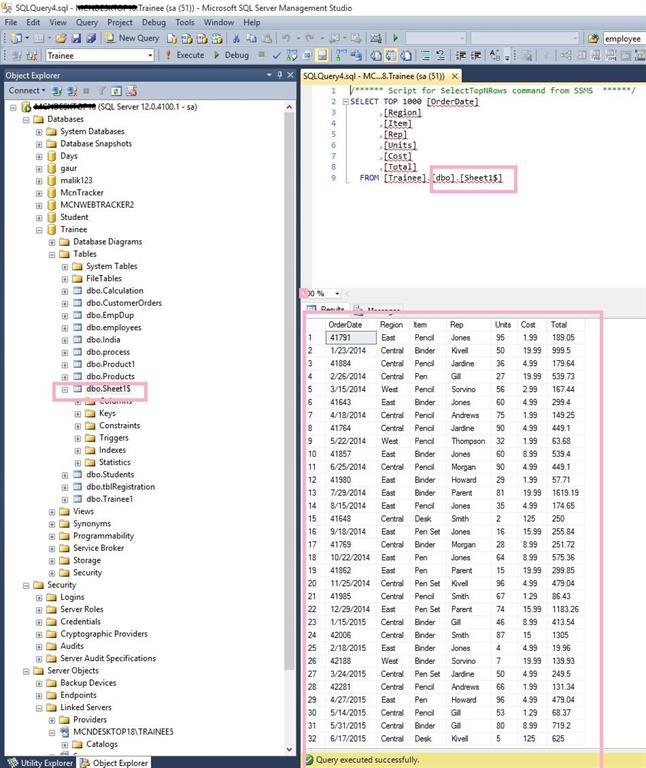Click the Activity Monitor icon in toolbar

point(376,38)
